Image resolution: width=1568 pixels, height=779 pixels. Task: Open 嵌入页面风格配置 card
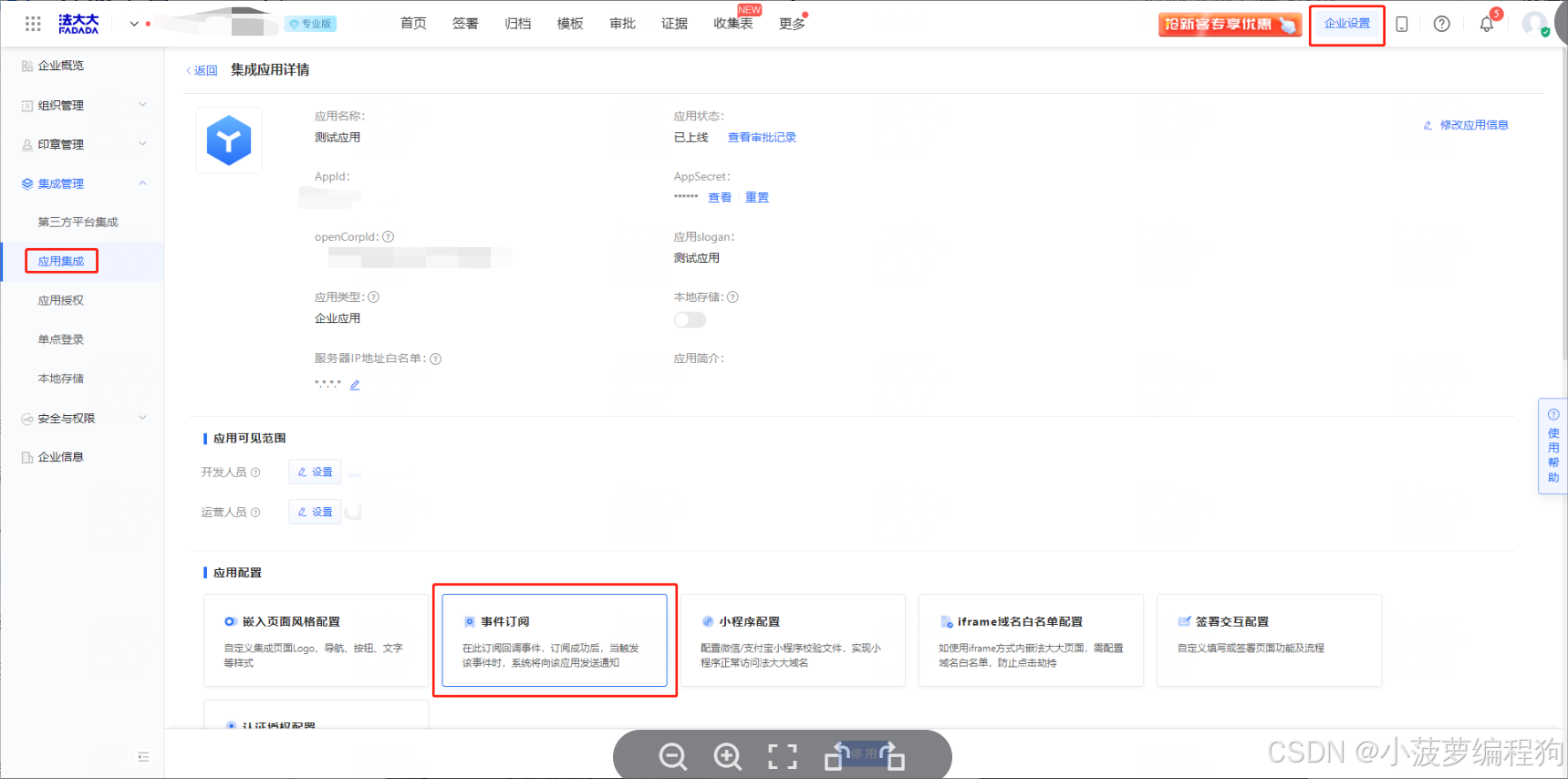[x=316, y=640]
